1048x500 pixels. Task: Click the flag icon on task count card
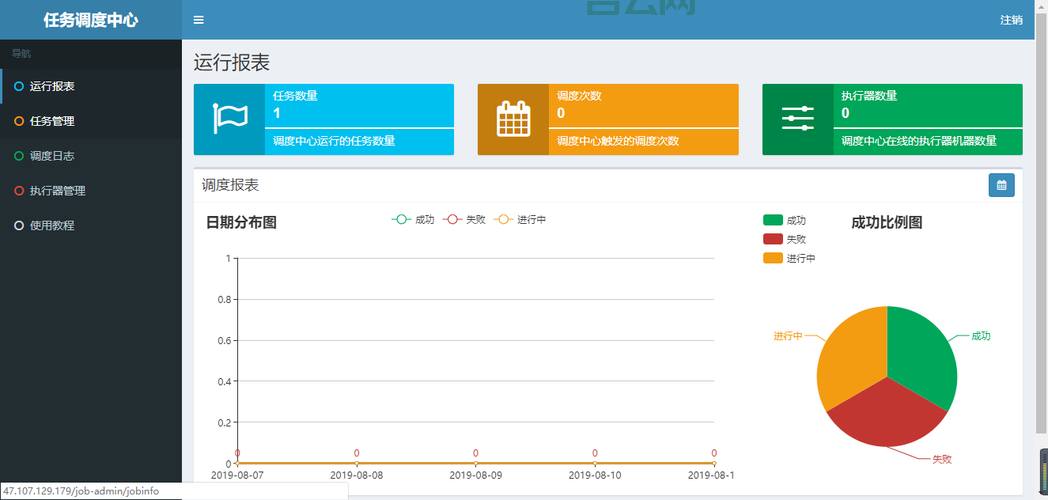point(229,119)
